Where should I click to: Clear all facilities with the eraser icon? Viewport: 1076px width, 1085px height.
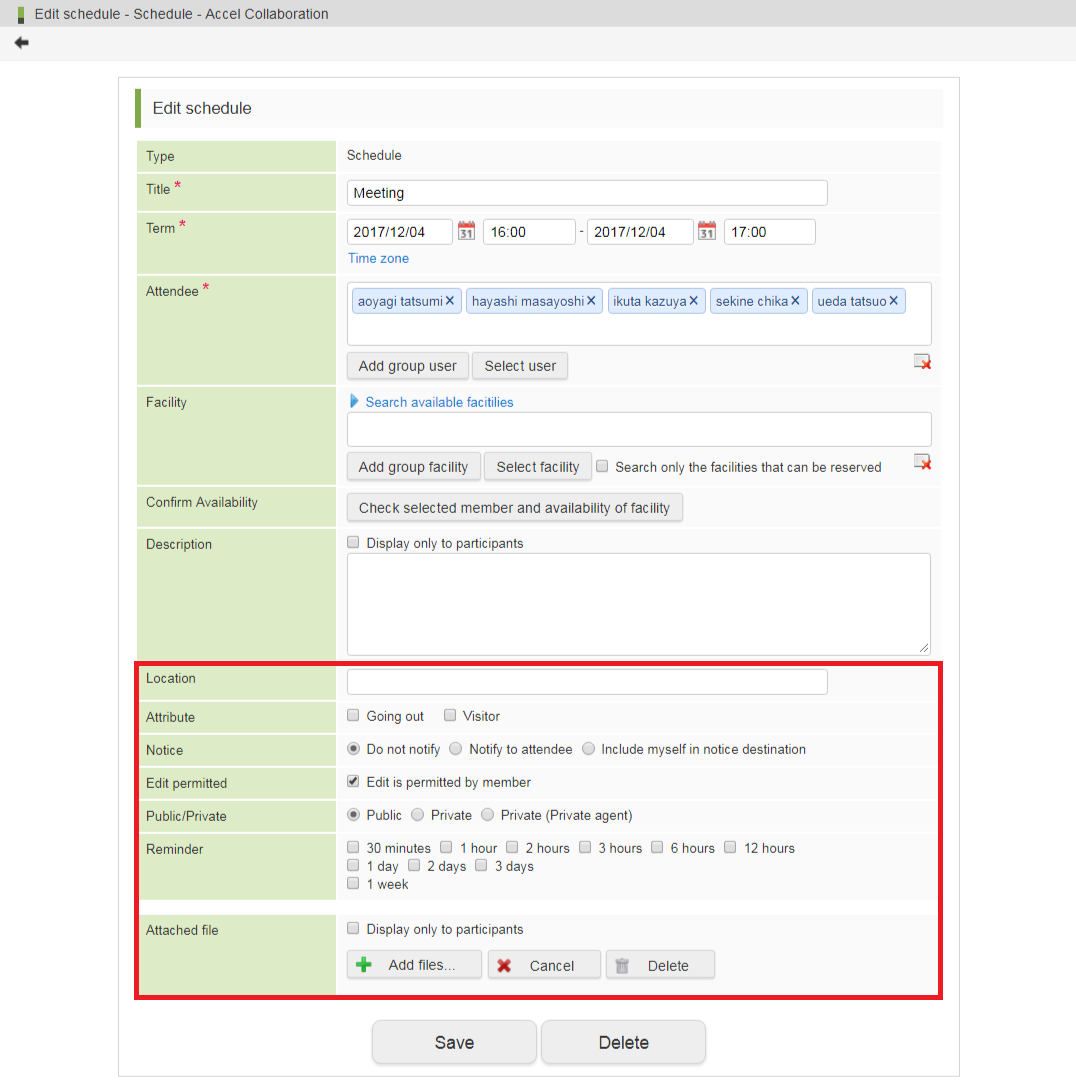922,462
